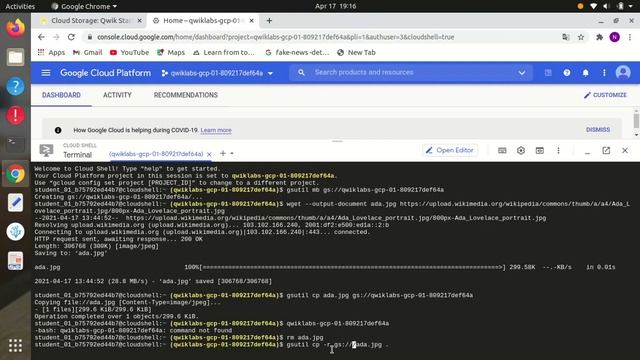640x360 pixels.
Task: Close the Home – qwiklabs-gcp browser tab
Action: coord(251,20)
